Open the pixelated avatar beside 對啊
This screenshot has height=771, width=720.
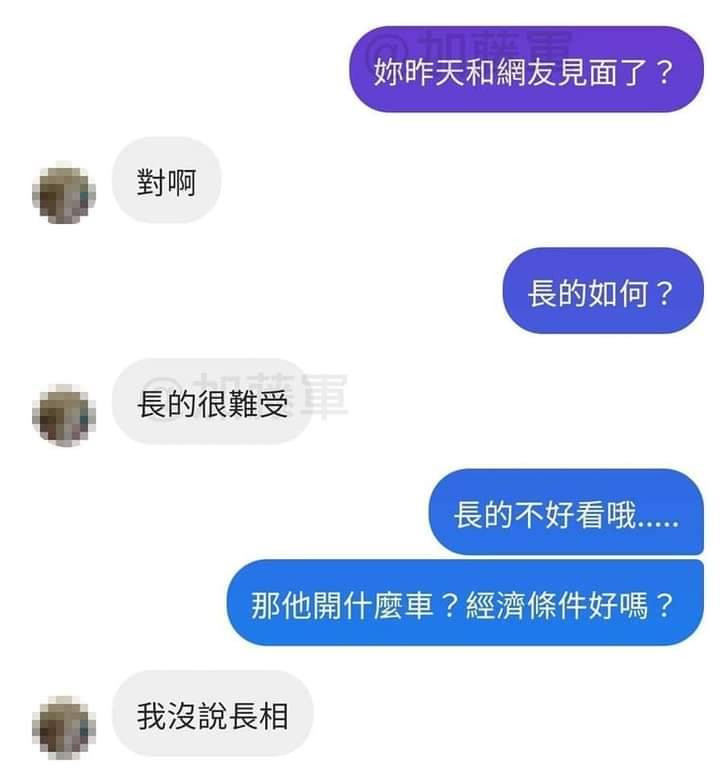63,192
